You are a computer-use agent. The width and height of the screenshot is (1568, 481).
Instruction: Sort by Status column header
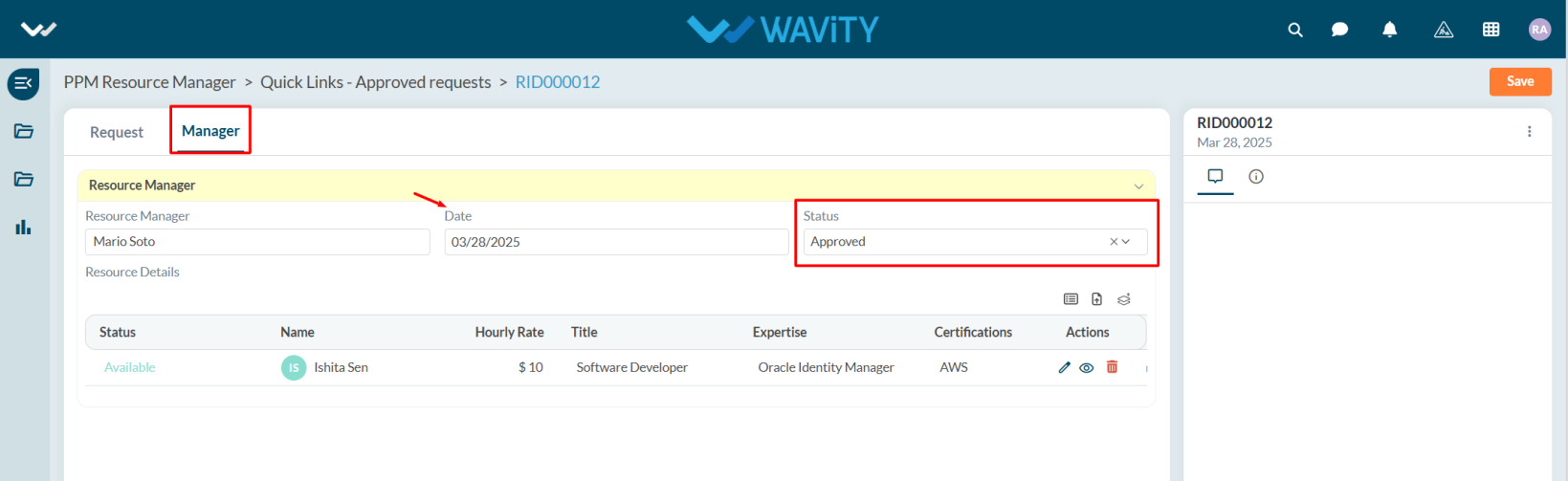pyautogui.click(x=118, y=332)
